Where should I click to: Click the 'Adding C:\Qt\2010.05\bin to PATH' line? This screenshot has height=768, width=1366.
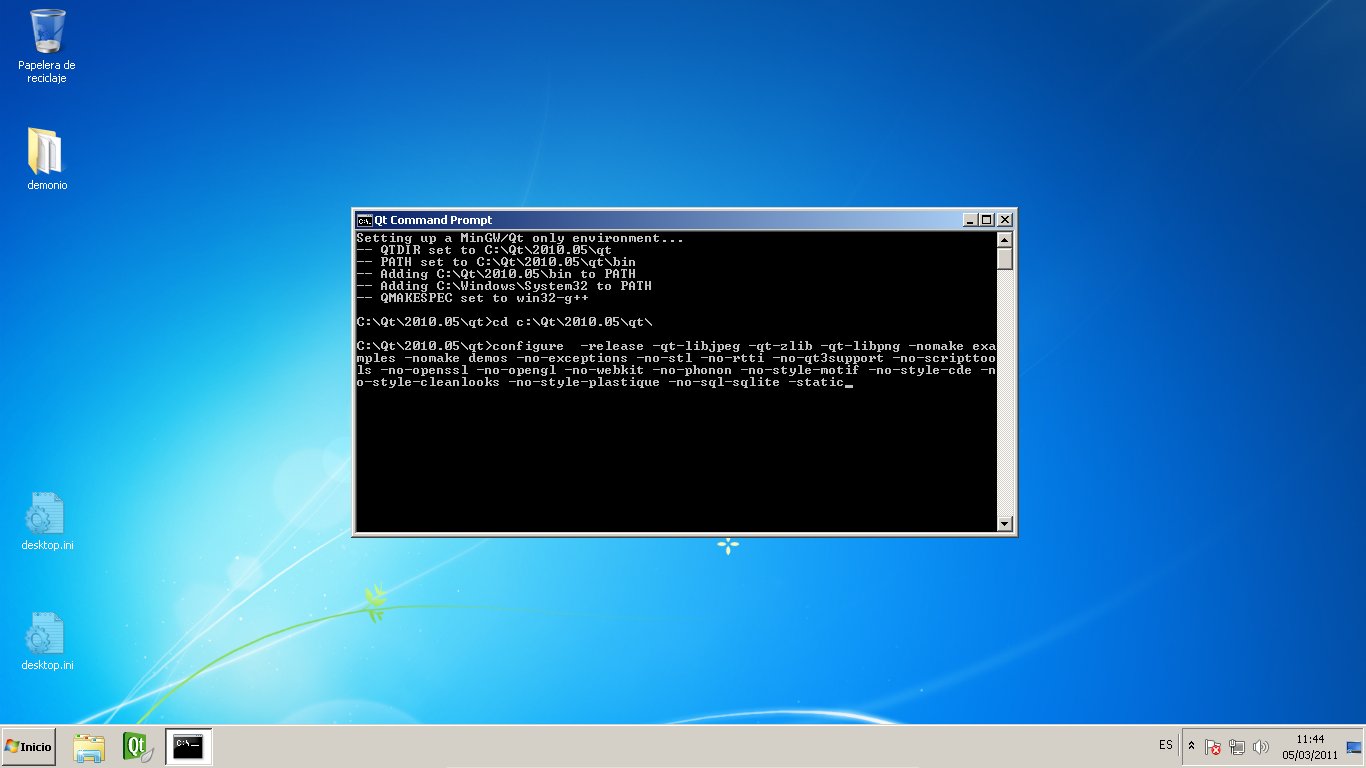click(x=496, y=274)
